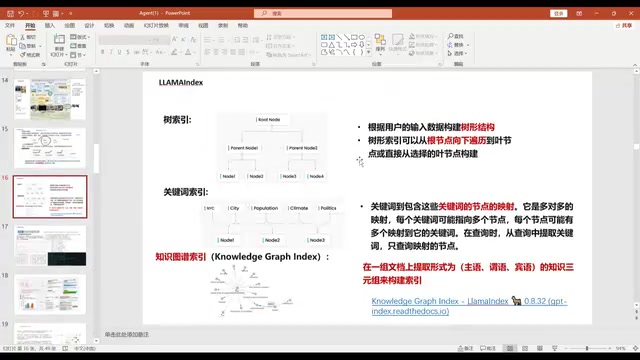Viewport: 640px width, 360px height.
Task: Expand the shapes gallery more arrow
Action: pyautogui.click(x=369, y=52)
